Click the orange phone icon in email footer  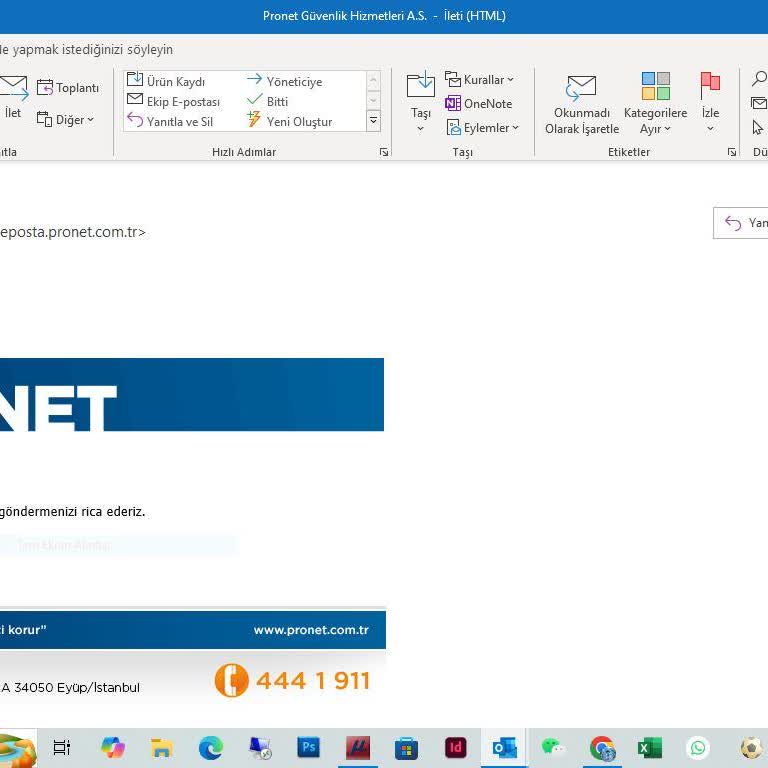[x=231, y=680]
